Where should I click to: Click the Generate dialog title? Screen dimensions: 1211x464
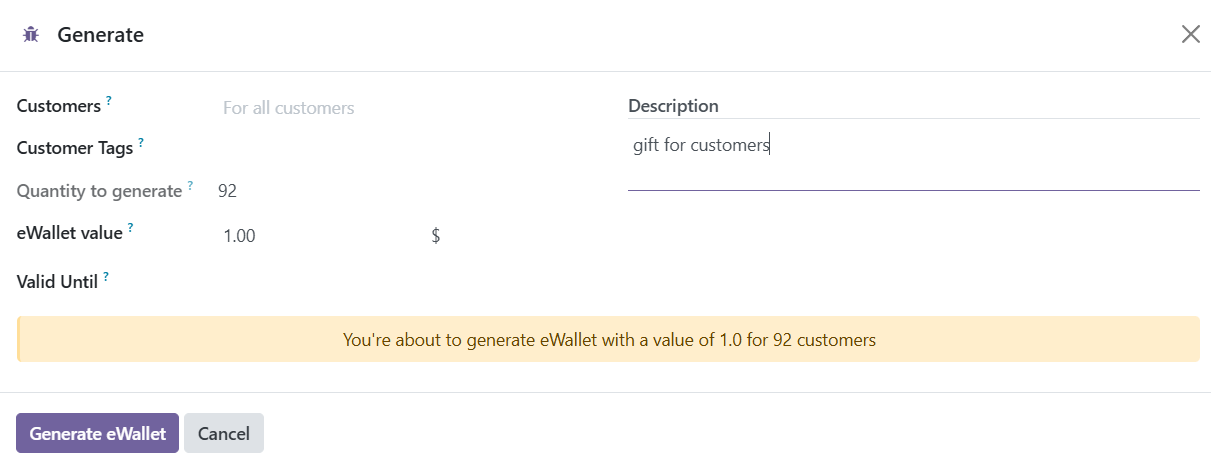pyautogui.click(x=100, y=35)
